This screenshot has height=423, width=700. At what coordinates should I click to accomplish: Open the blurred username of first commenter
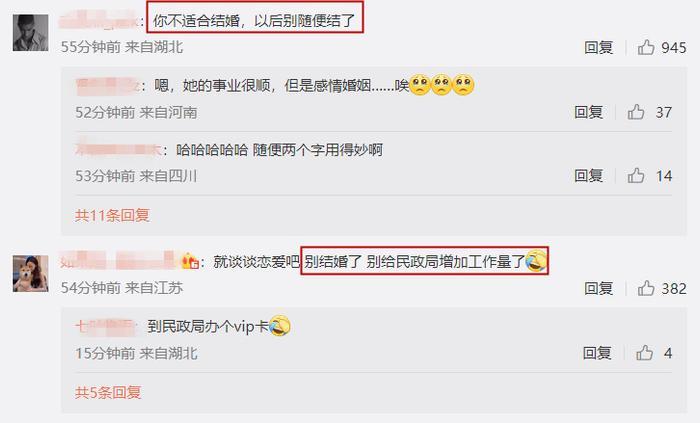pos(99,20)
